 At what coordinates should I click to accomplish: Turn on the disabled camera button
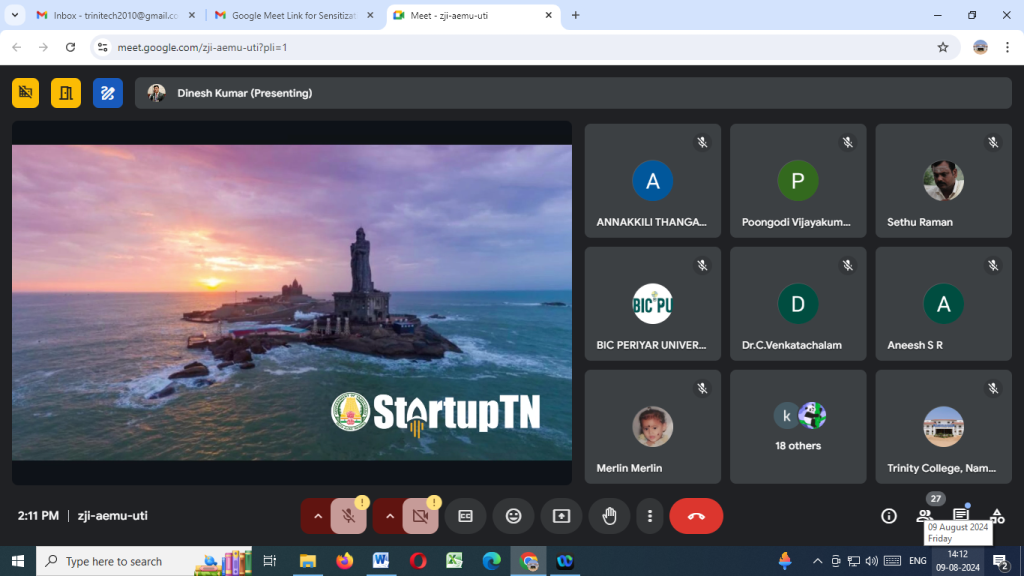coord(420,516)
